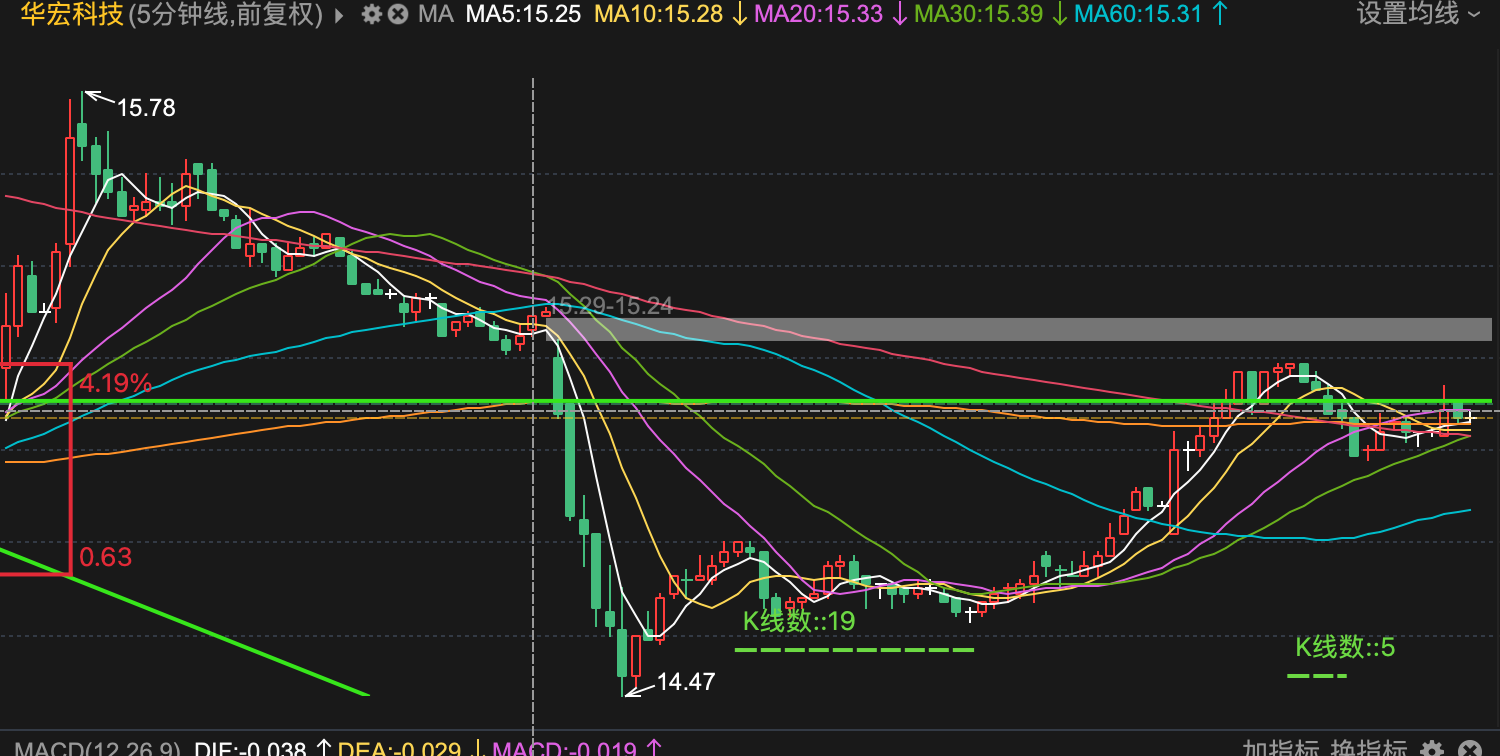Expand the triangle arrow beside 华宏科技 title
This screenshot has width=1500, height=756.
(338, 15)
